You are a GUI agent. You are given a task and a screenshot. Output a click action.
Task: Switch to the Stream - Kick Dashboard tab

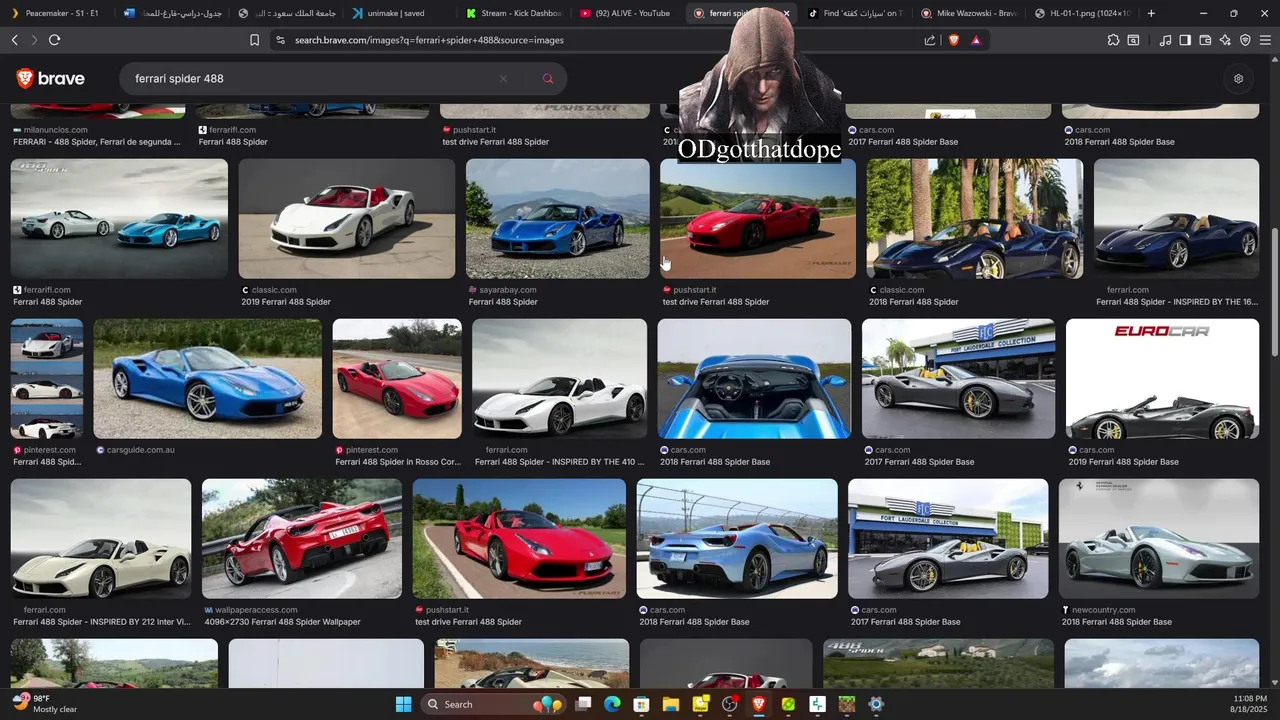[512, 13]
